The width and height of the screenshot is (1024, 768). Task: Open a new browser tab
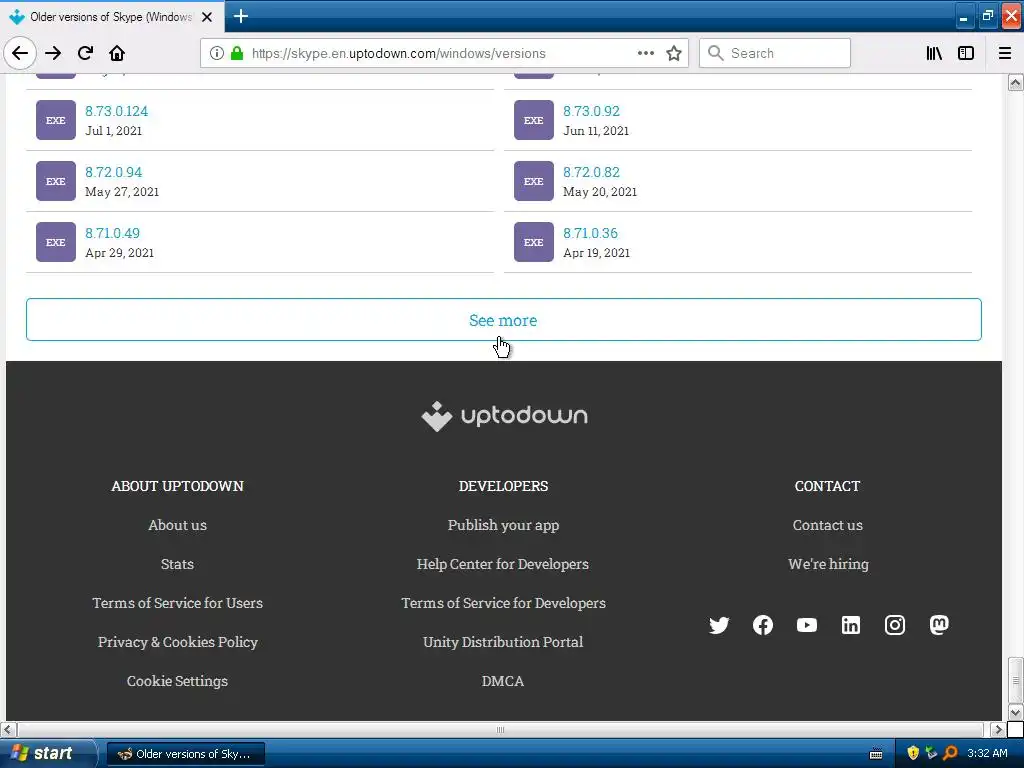pos(240,16)
